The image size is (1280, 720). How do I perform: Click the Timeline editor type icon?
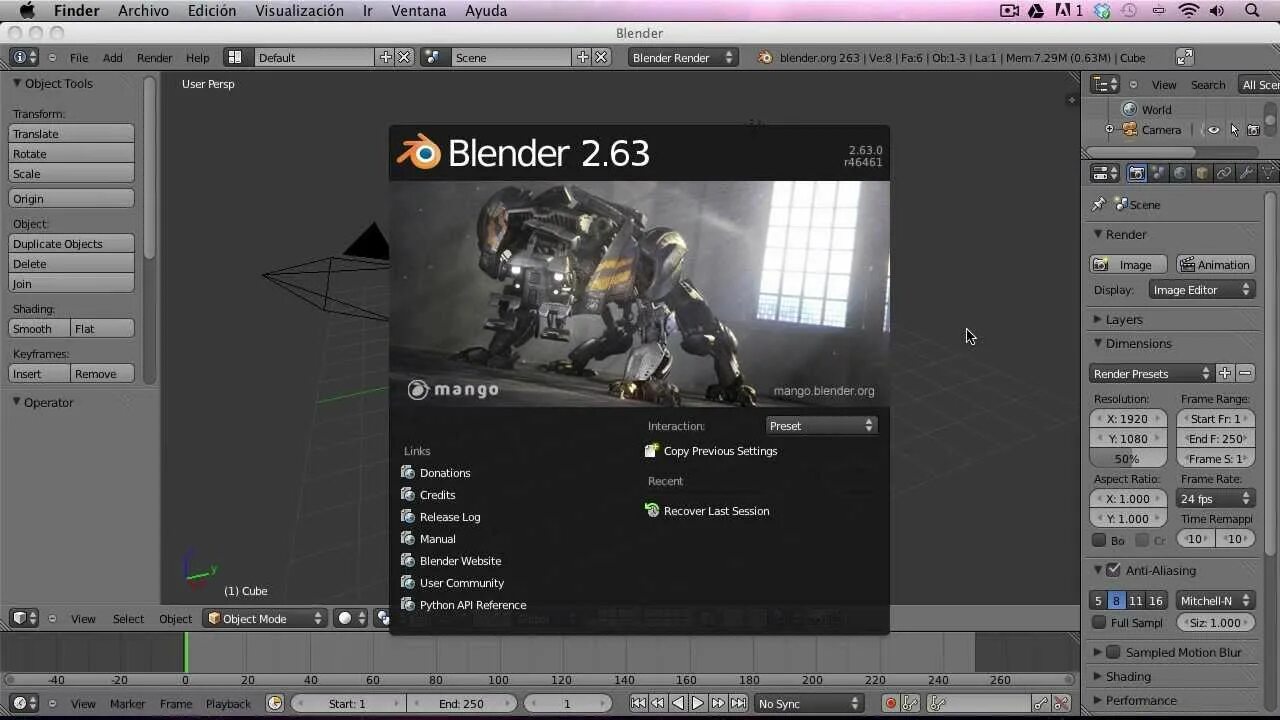(x=24, y=704)
